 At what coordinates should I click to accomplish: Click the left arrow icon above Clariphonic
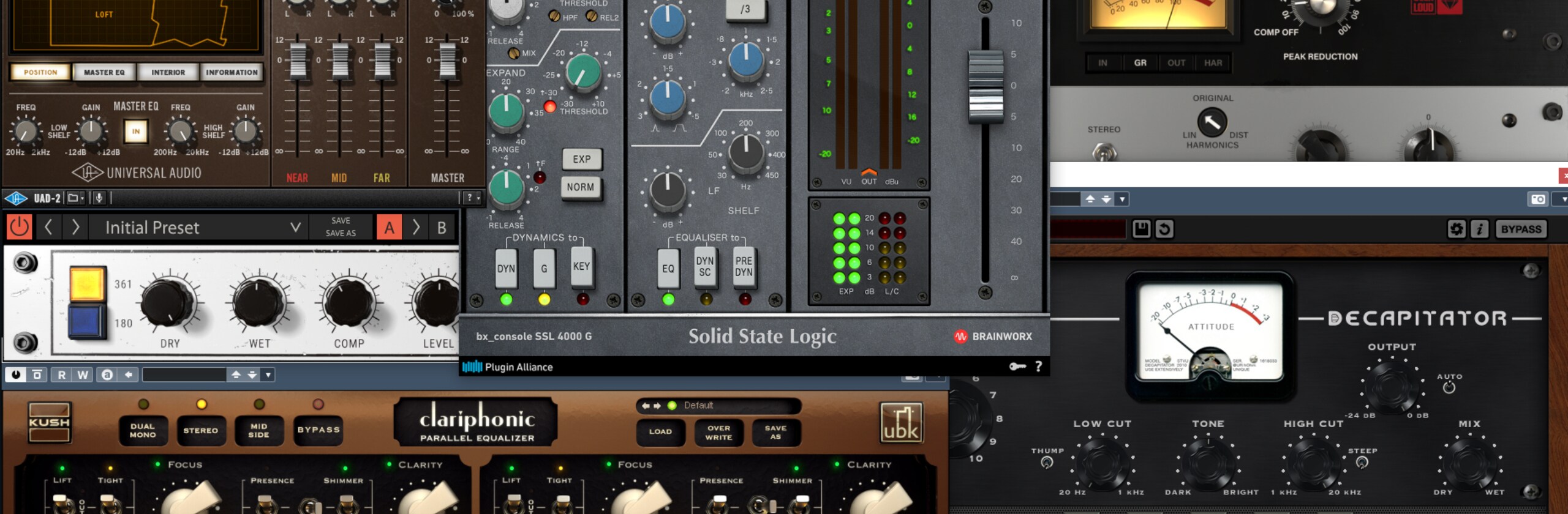128,374
